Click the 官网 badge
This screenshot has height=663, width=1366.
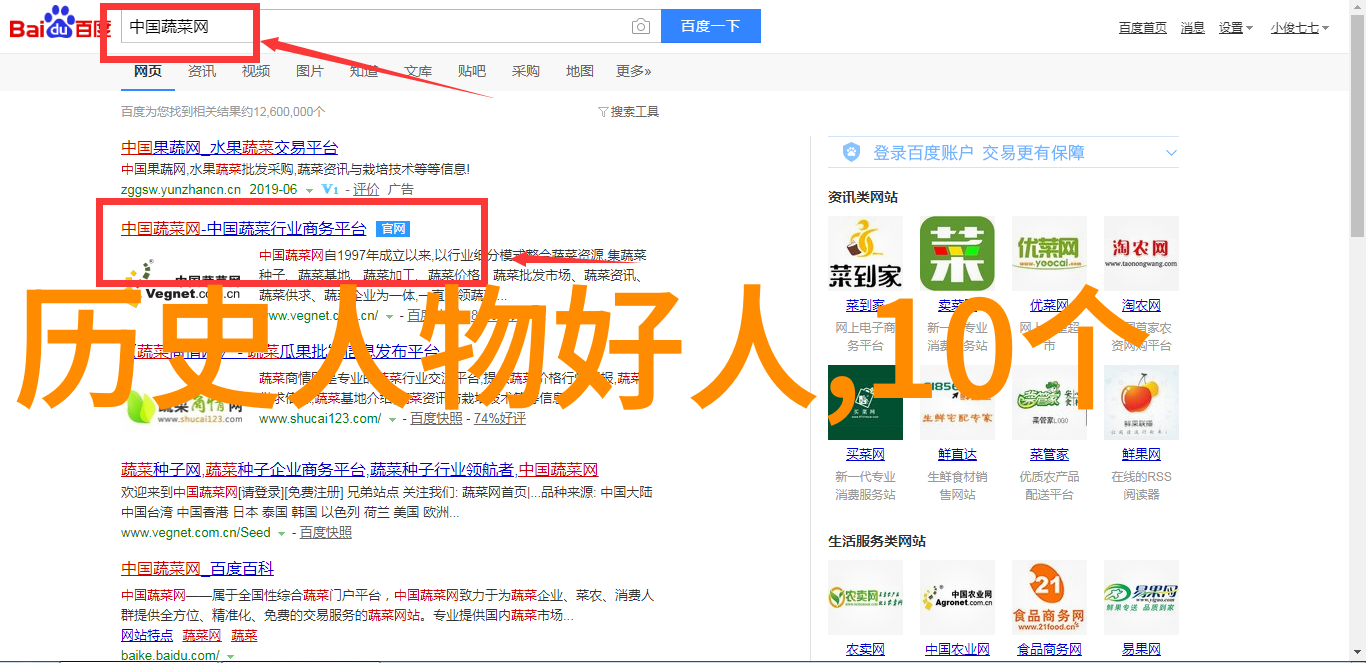pyautogui.click(x=392, y=229)
